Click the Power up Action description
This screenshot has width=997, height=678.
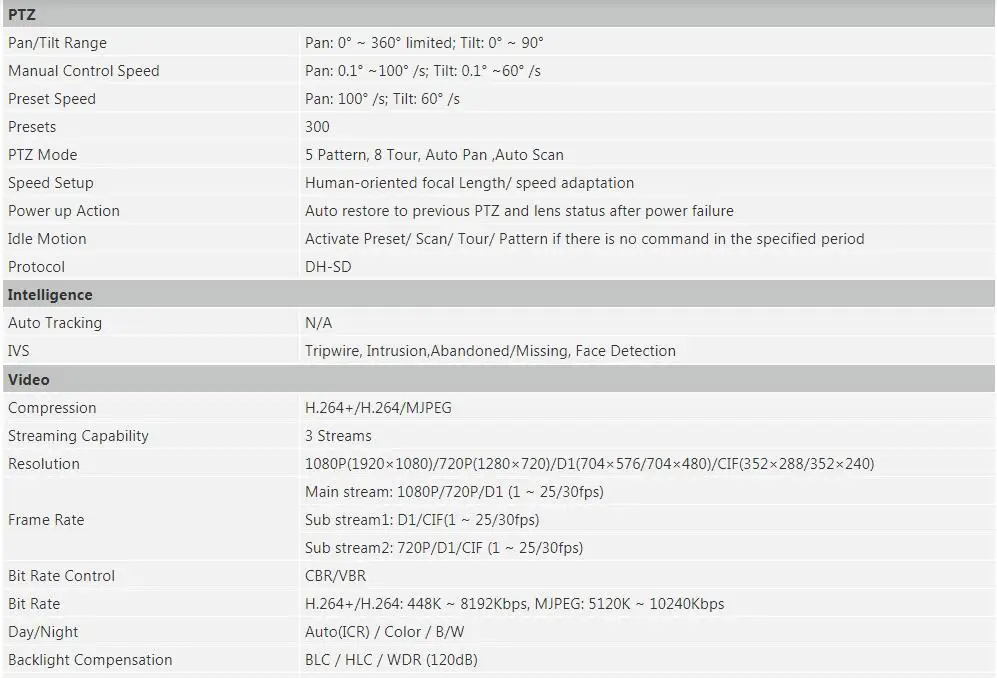[519, 211]
